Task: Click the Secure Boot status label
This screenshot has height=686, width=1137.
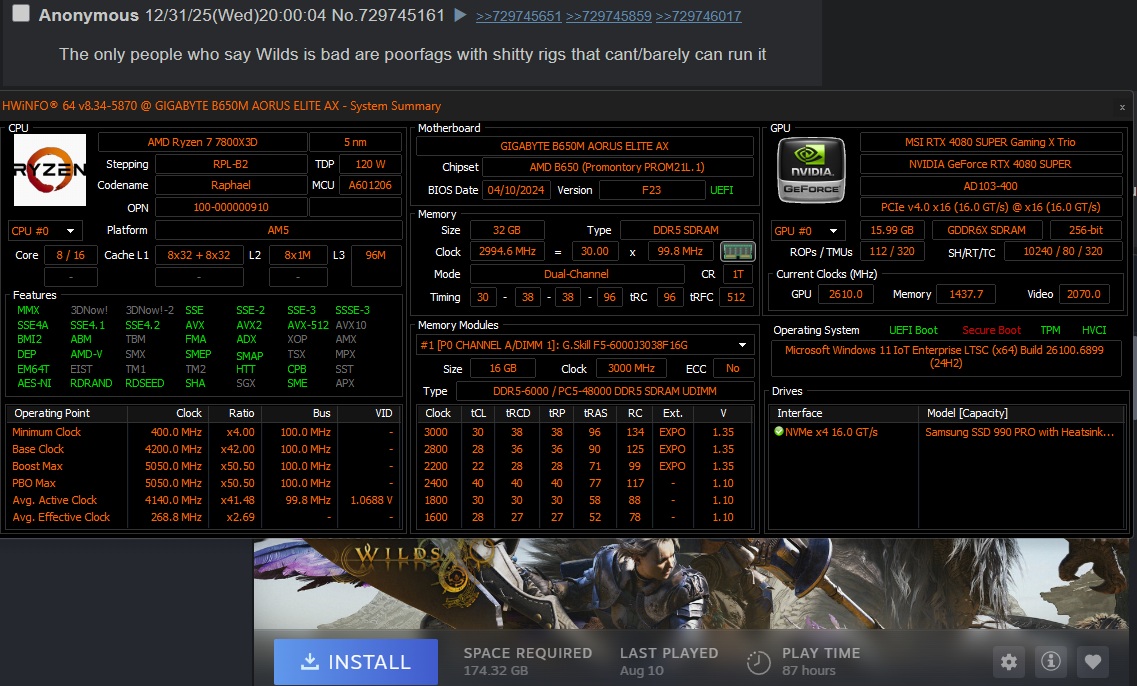Action: pos(991,330)
